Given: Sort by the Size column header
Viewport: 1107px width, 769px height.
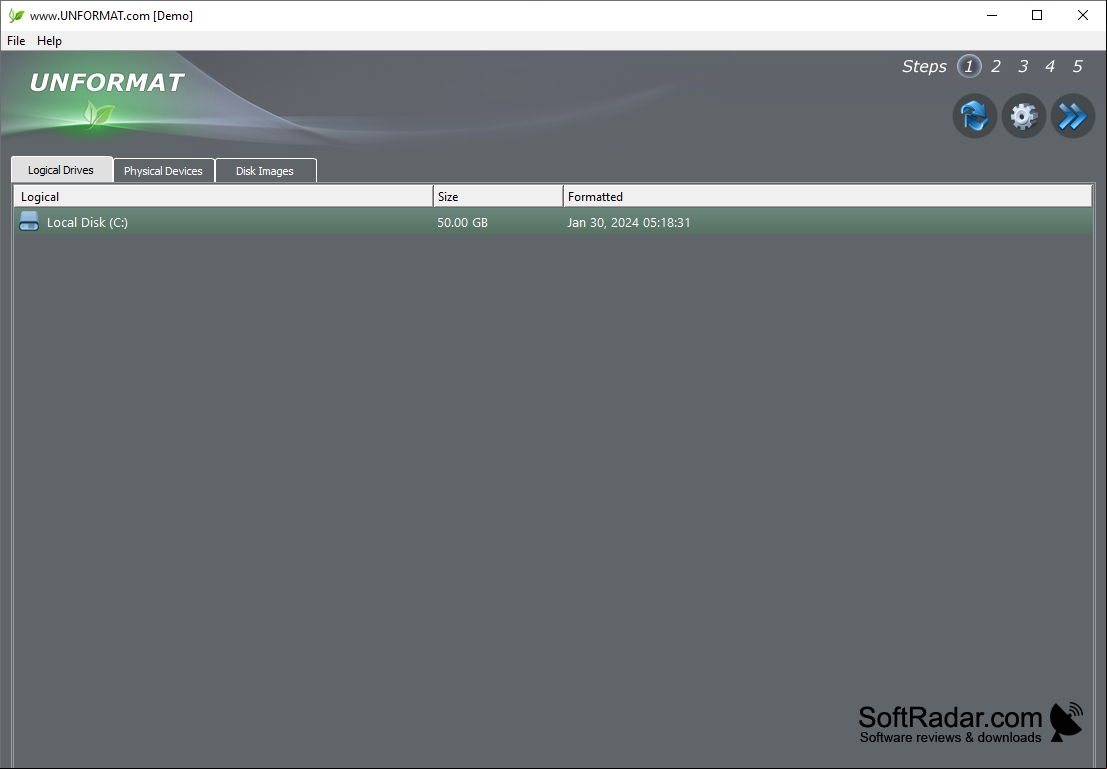Looking at the screenshot, I should click(x=498, y=196).
